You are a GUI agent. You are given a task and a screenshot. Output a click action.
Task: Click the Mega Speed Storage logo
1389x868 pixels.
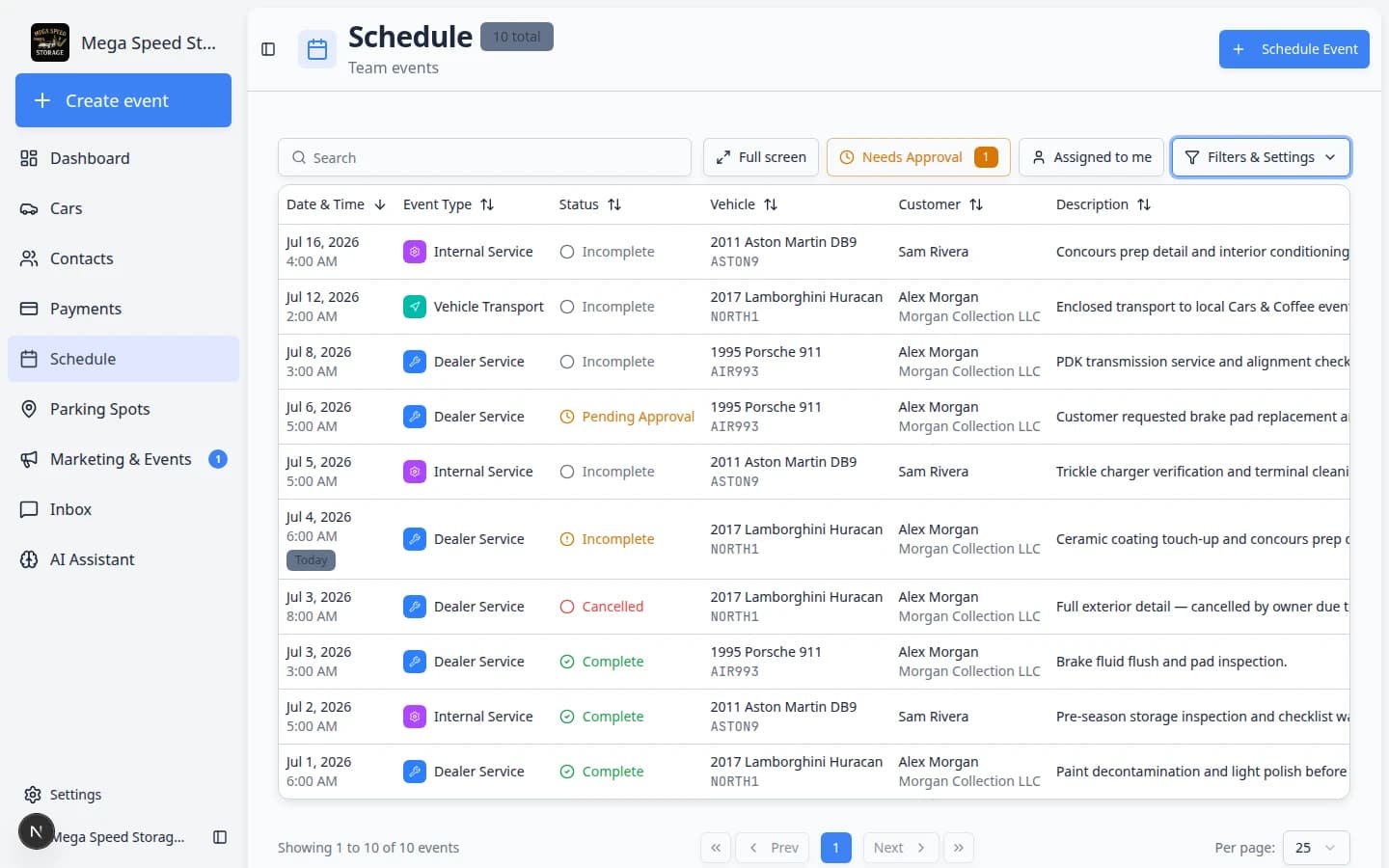tap(50, 42)
